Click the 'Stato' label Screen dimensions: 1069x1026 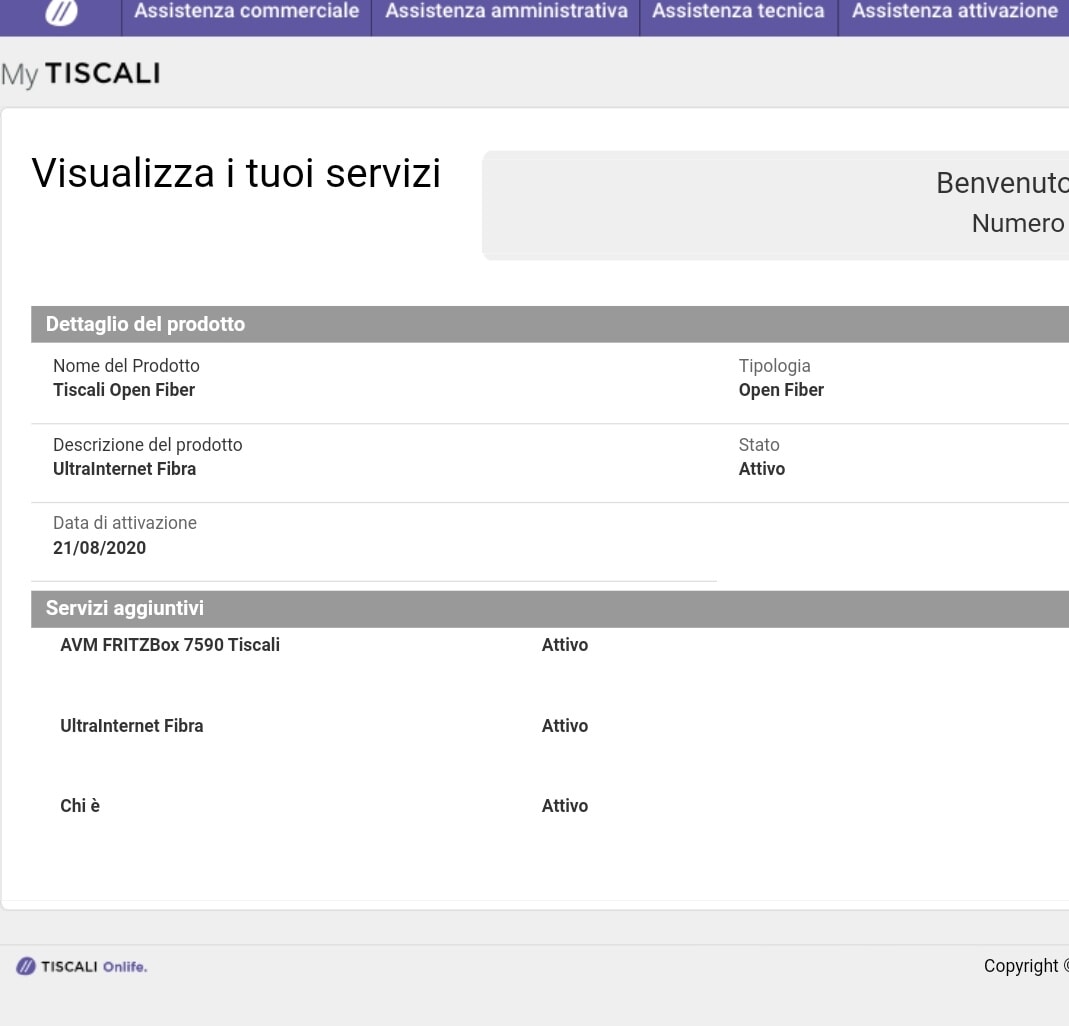(x=759, y=444)
